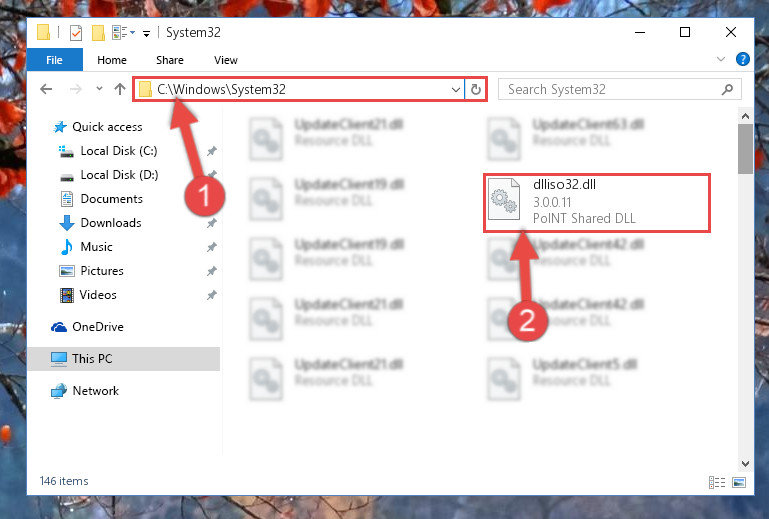769x519 pixels.
Task: Switch to the View ribbon tab
Action: (226, 60)
